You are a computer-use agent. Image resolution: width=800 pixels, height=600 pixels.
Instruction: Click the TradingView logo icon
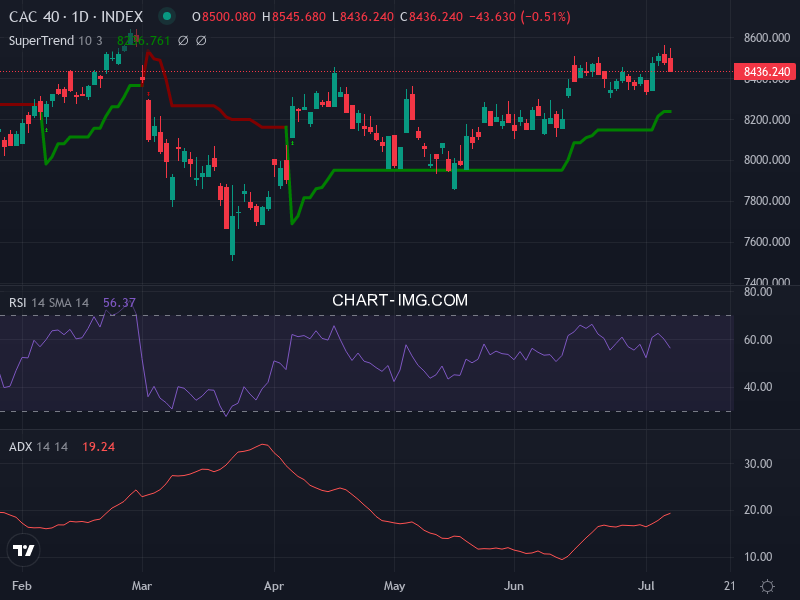[x=23, y=550]
